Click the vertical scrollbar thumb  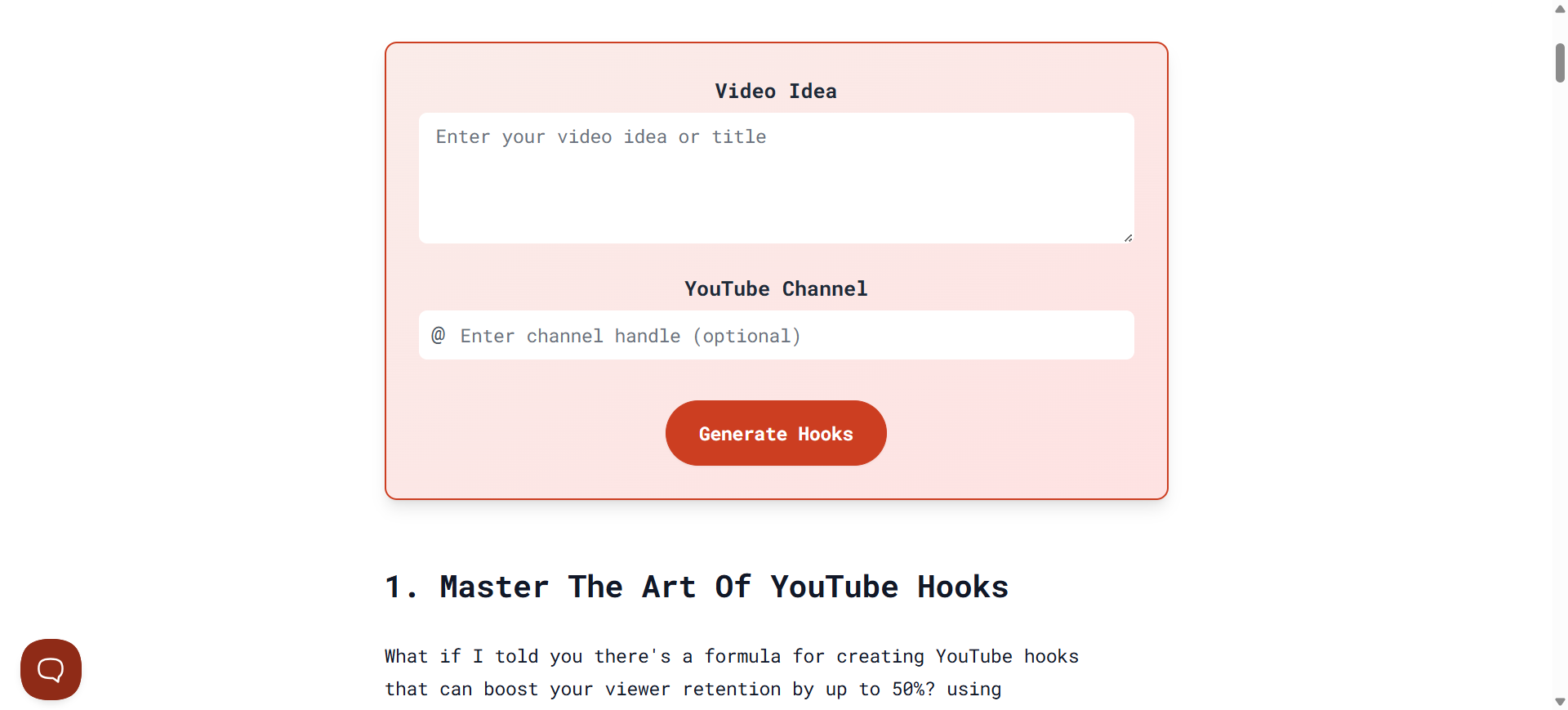(x=1560, y=63)
